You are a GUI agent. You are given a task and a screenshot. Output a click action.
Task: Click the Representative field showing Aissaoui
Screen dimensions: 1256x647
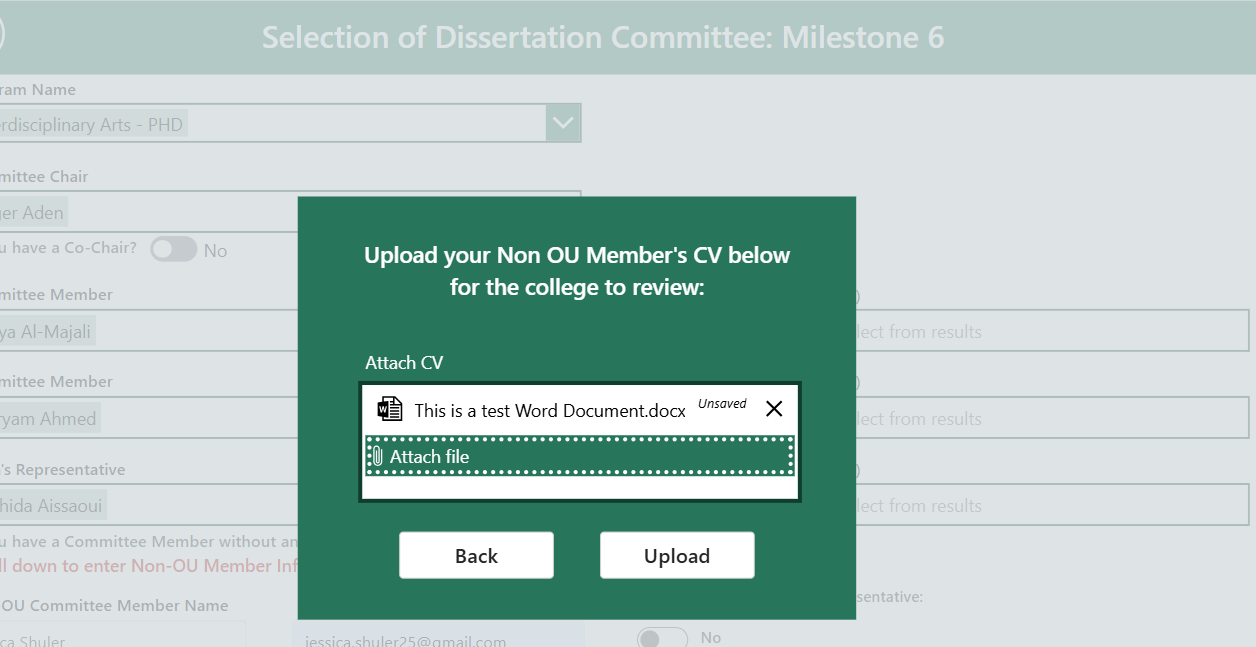[x=150, y=504]
